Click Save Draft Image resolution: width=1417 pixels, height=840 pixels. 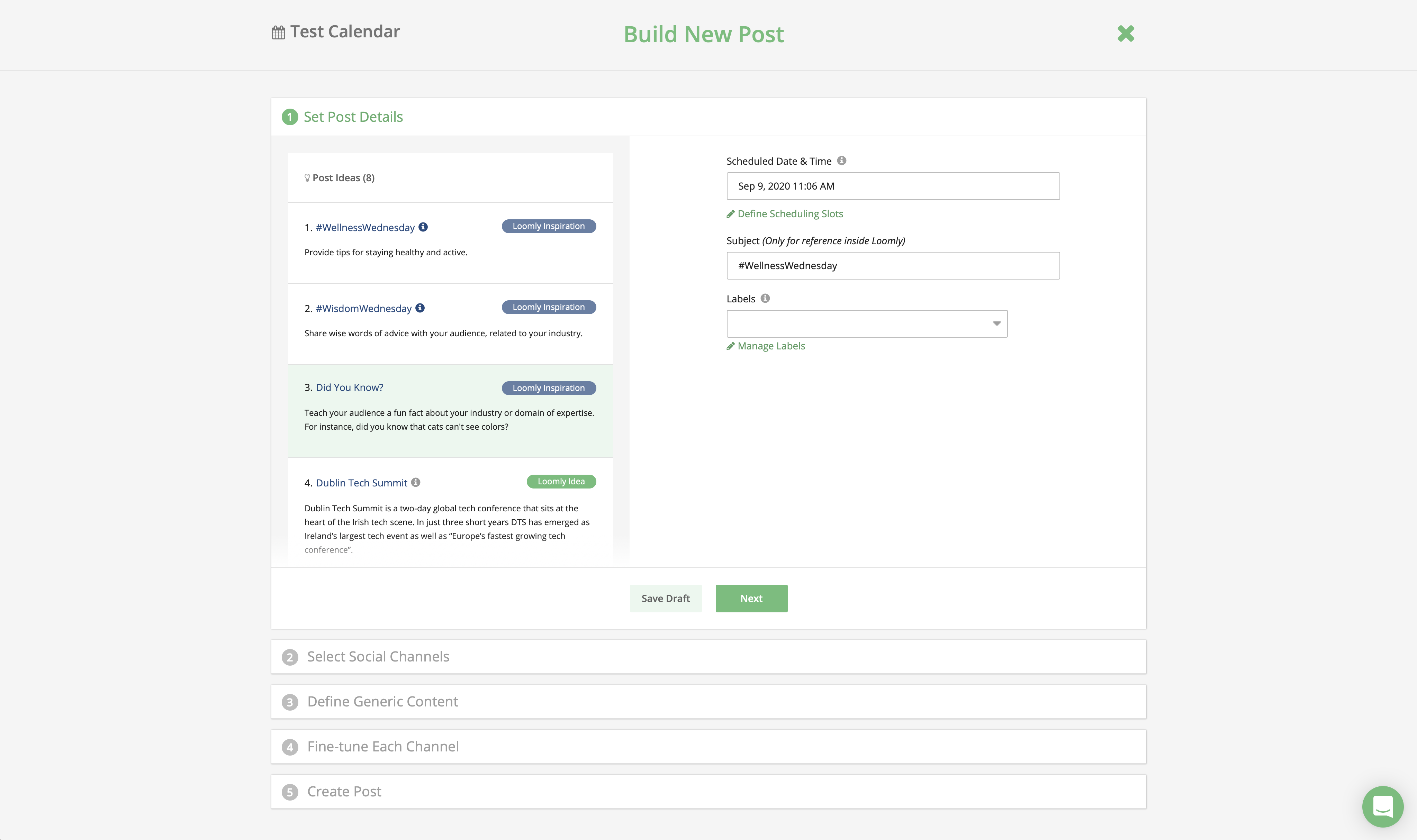point(665,598)
